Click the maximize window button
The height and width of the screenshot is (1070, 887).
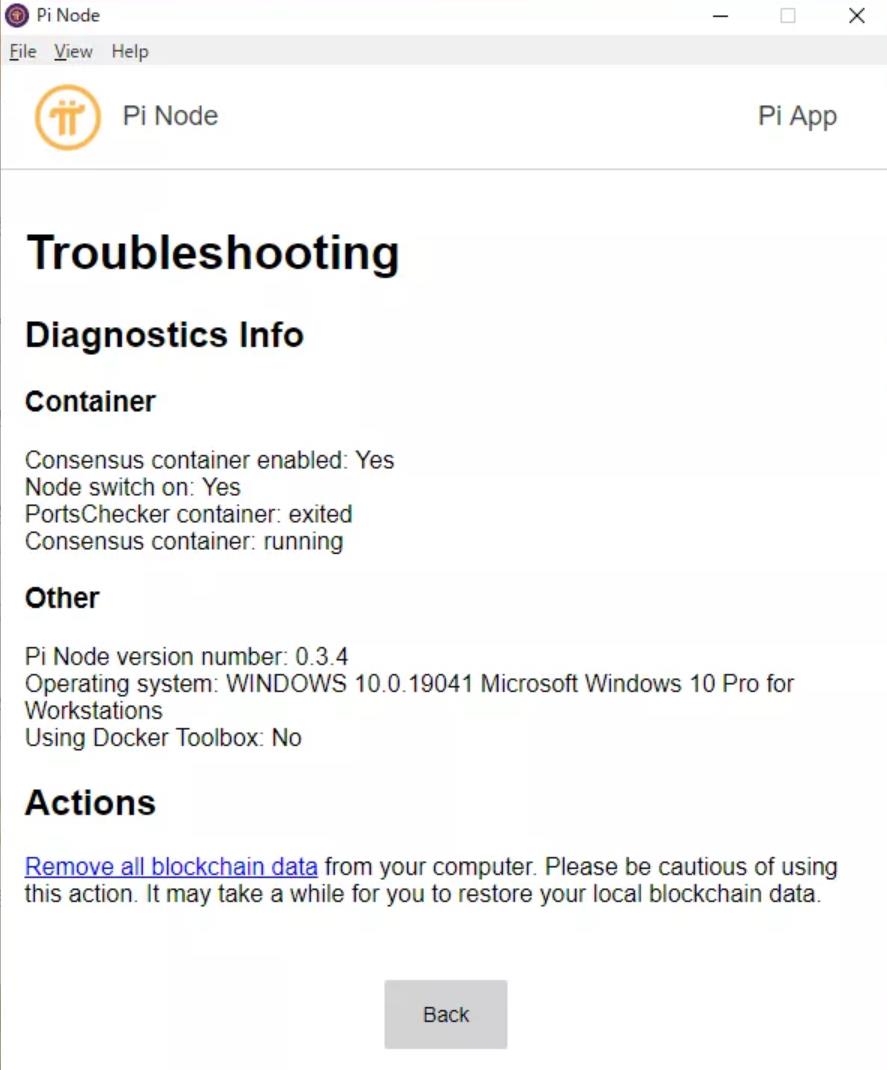[788, 16]
